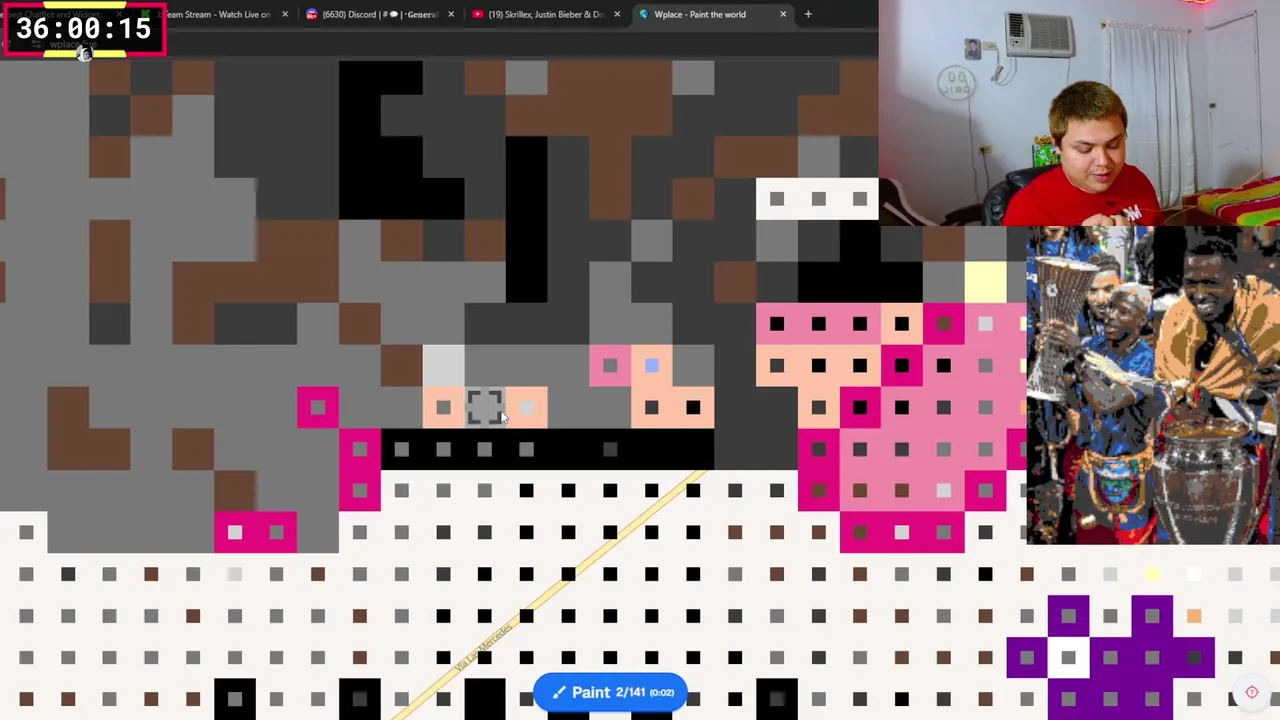Click the light blue pixel marker

(652, 366)
